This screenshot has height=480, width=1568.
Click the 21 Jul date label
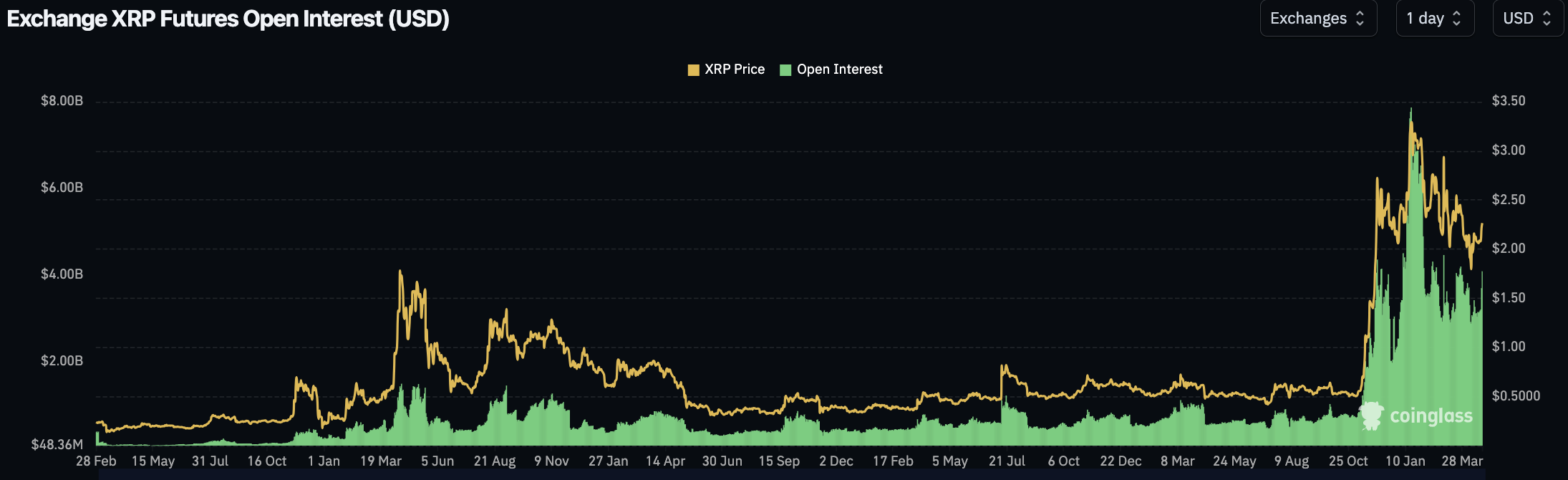tap(1007, 461)
